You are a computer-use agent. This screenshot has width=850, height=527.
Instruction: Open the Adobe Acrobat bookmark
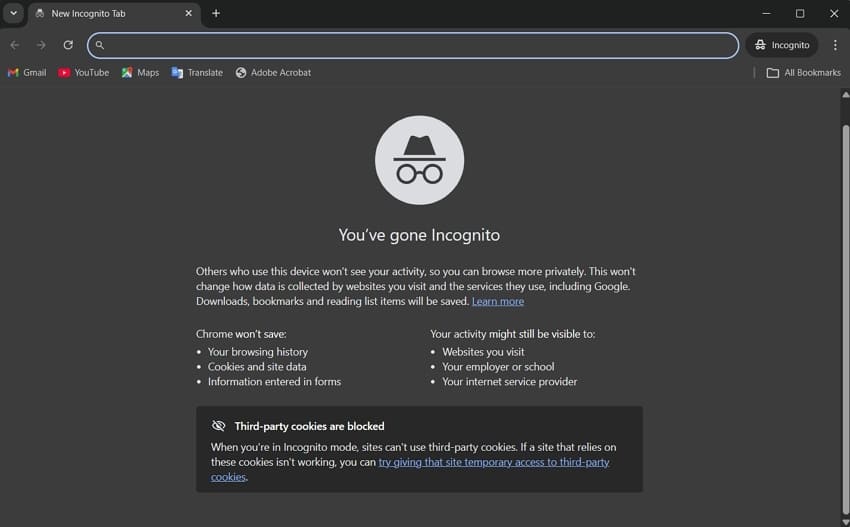click(273, 73)
